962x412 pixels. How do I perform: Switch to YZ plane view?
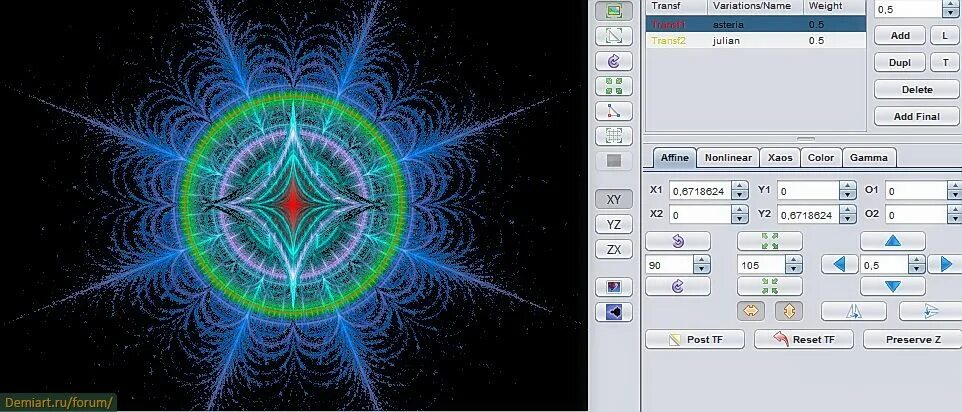coord(614,225)
